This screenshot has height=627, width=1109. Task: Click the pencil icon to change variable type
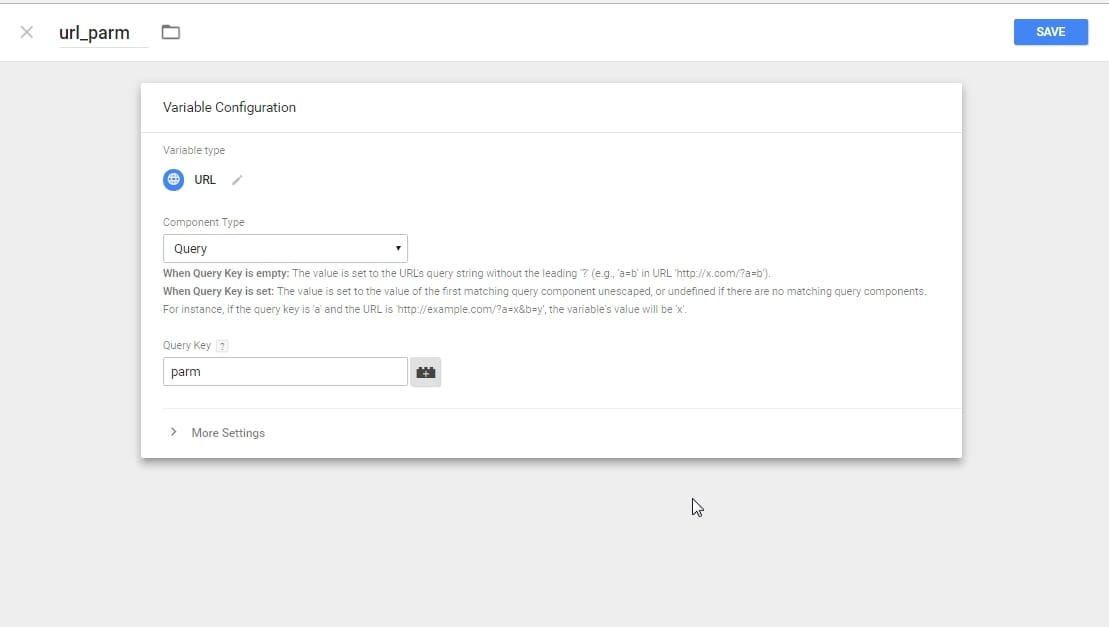[237, 181]
